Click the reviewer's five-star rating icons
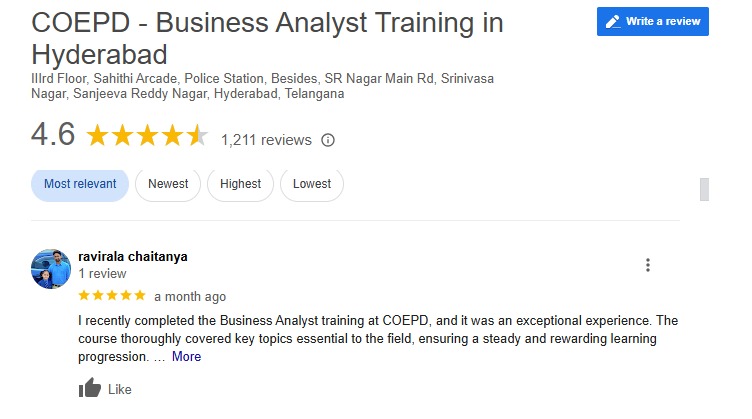The image size is (752, 419). [111, 296]
